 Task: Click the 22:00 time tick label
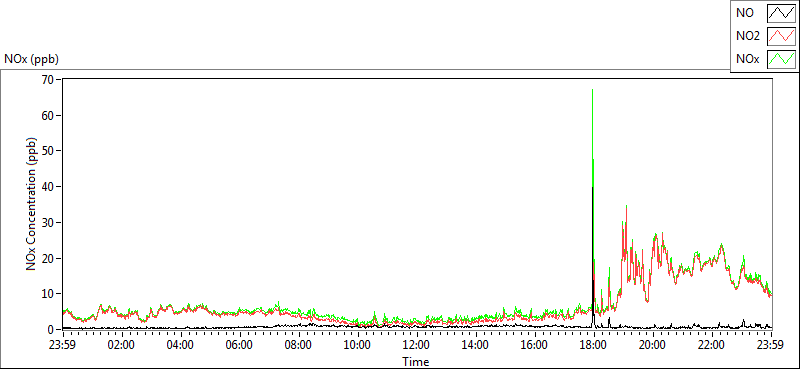712,344
